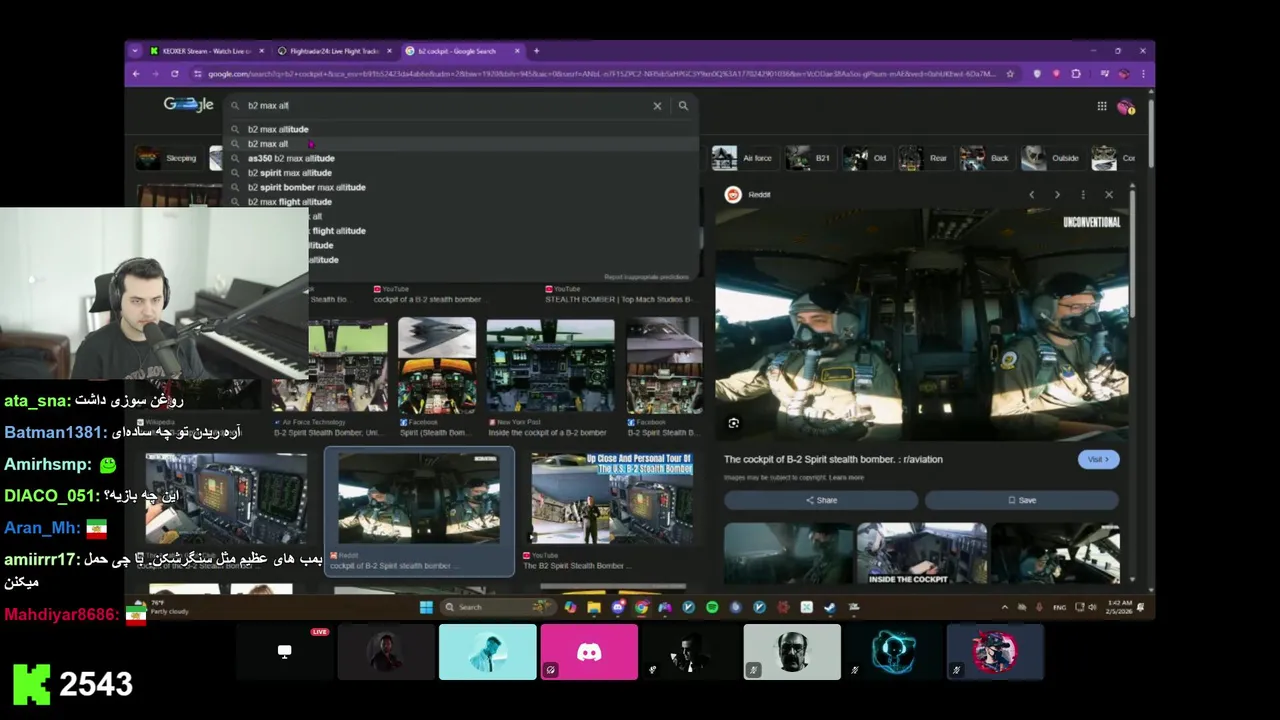Open Chrome extensions puzzle icon
The width and height of the screenshot is (1280, 720).
[1076, 74]
